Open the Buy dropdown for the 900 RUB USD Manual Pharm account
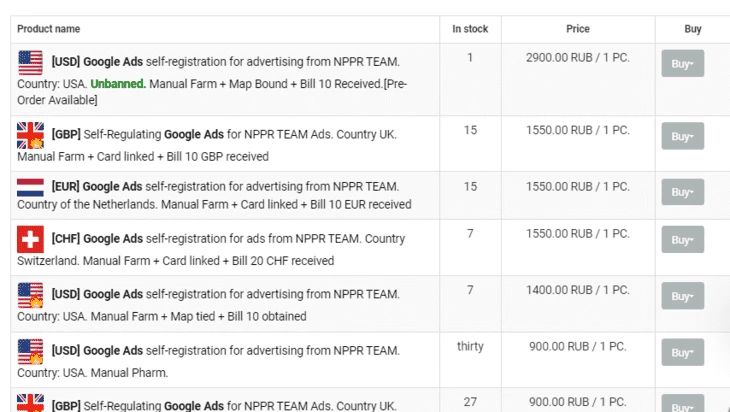 (683, 352)
